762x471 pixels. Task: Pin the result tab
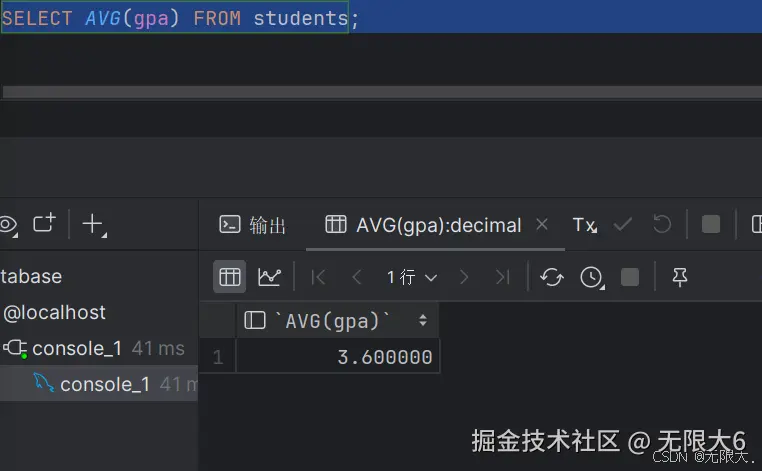pyautogui.click(x=679, y=277)
